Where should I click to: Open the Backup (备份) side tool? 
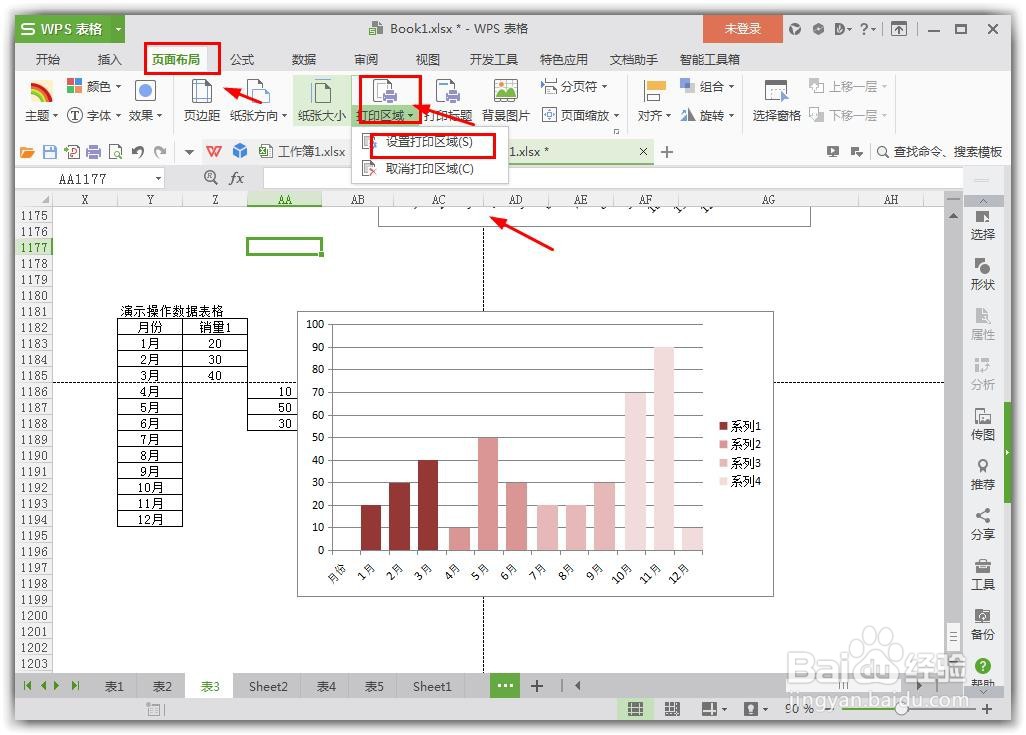pyautogui.click(x=982, y=624)
